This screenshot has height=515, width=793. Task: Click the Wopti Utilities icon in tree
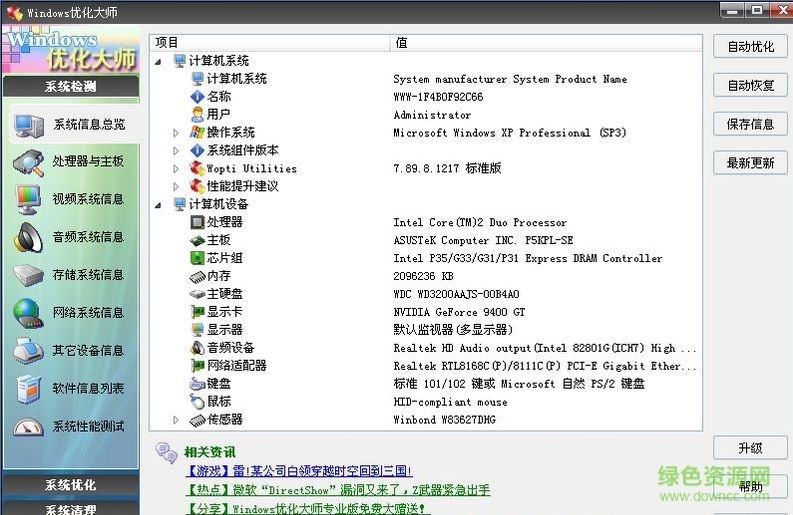click(197, 168)
